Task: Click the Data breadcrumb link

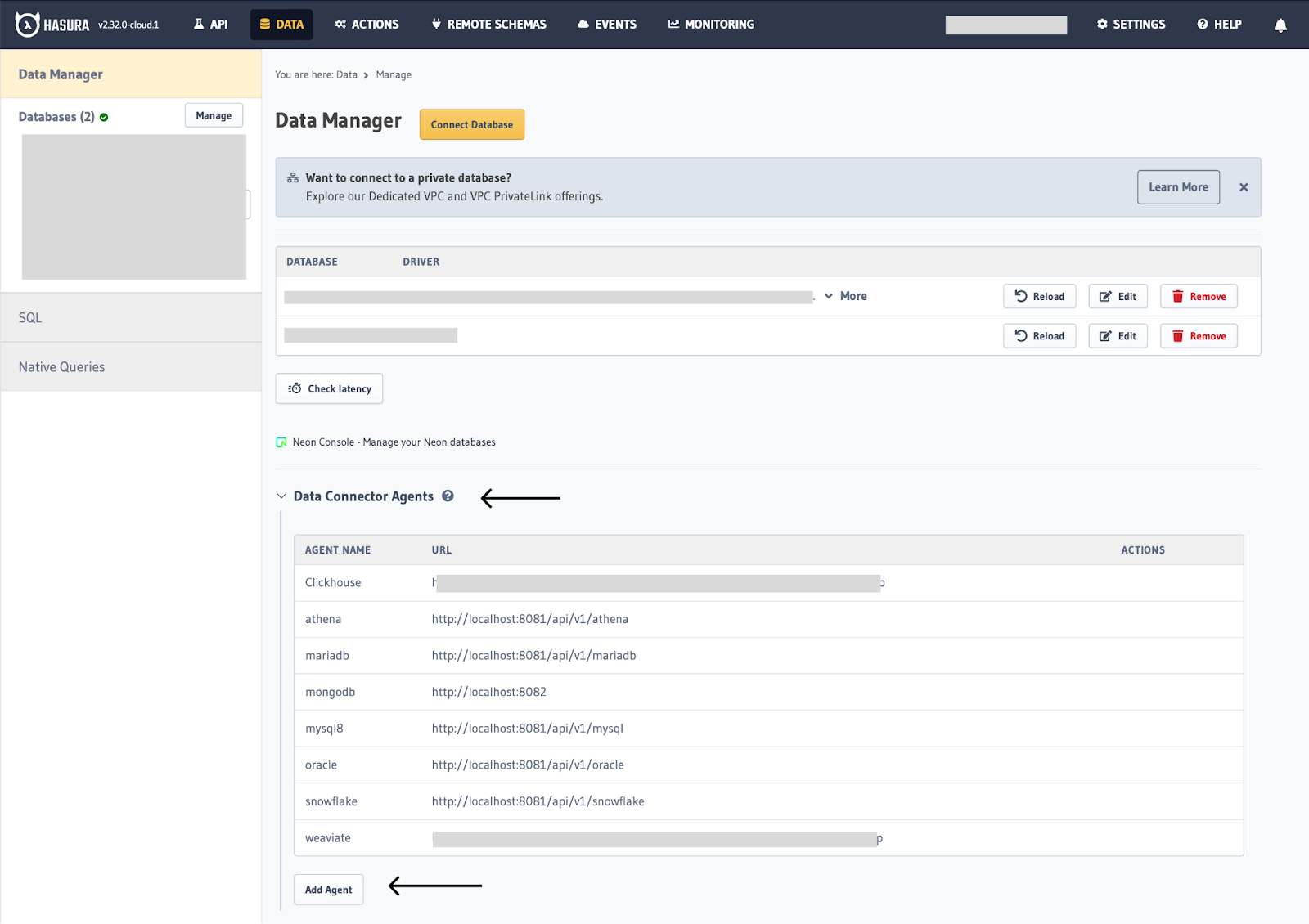Action: pos(347,74)
